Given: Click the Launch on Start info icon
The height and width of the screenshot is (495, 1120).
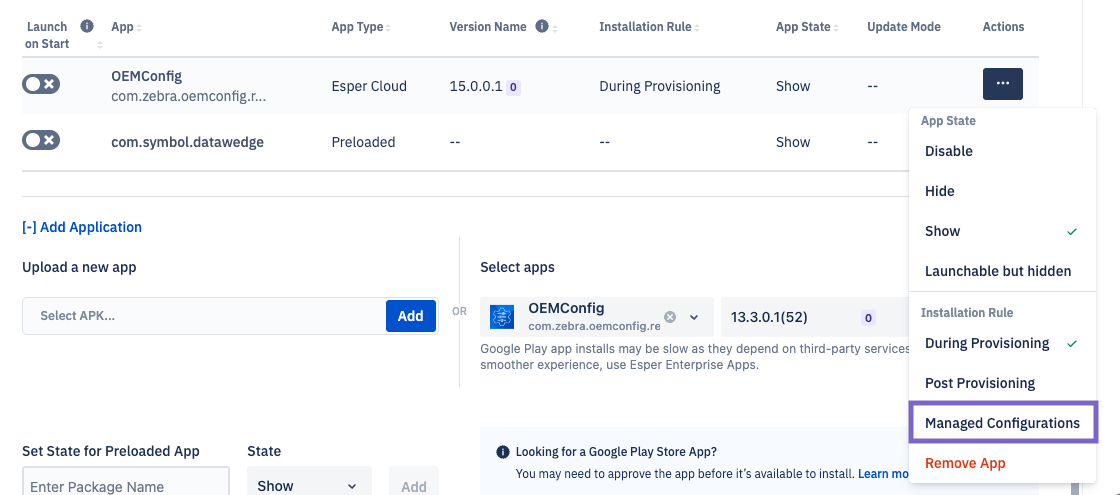Looking at the screenshot, I should pos(87,26).
